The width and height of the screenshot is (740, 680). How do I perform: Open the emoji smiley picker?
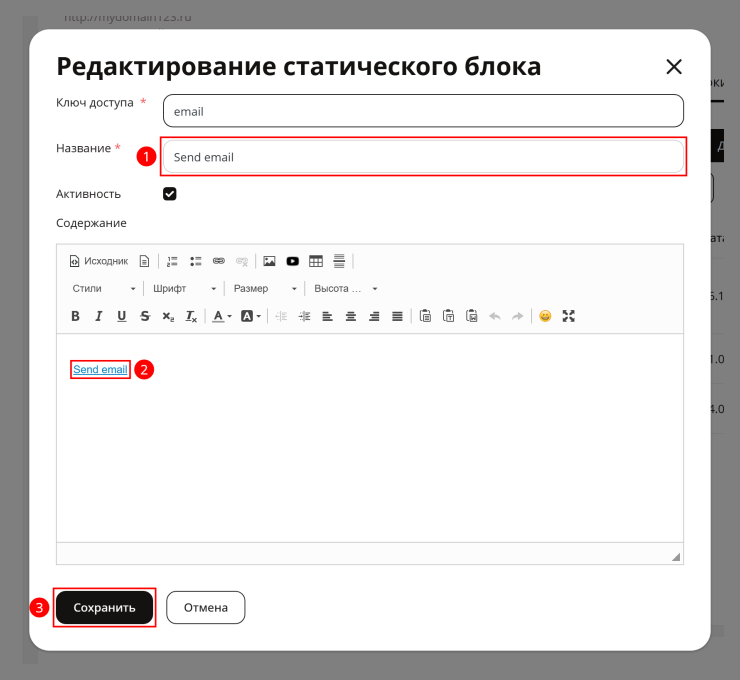(545, 316)
